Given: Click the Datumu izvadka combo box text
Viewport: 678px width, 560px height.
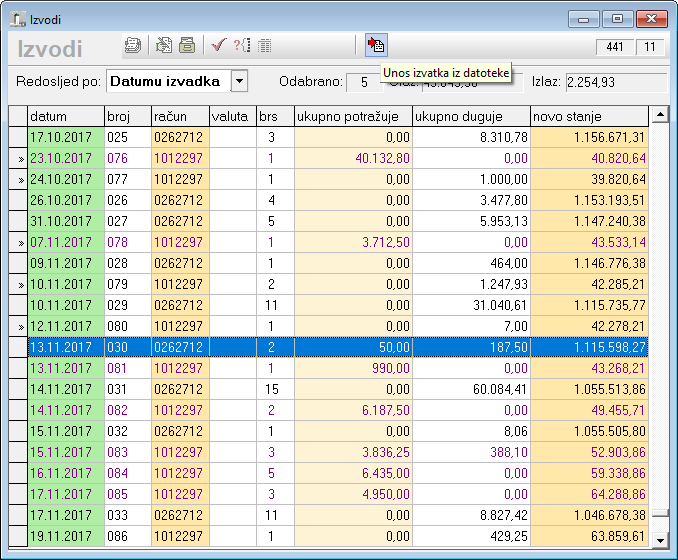Looking at the screenshot, I should tap(166, 81).
